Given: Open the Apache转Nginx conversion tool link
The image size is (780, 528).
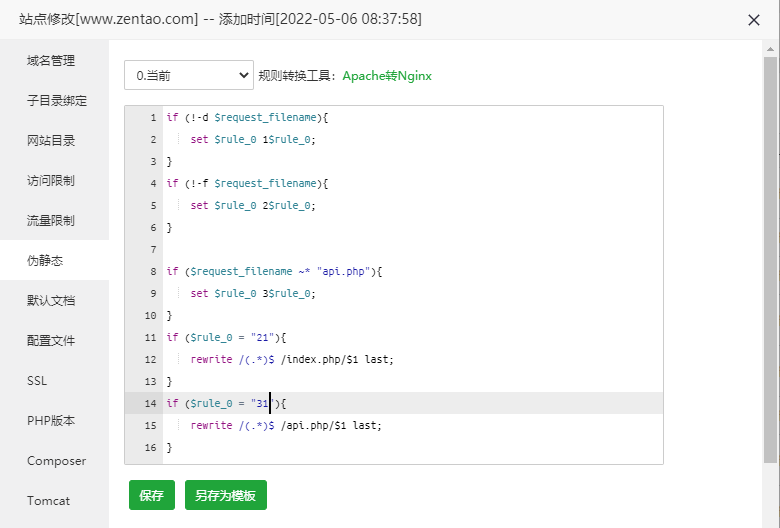Looking at the screenshot, I should coord(387,75).
